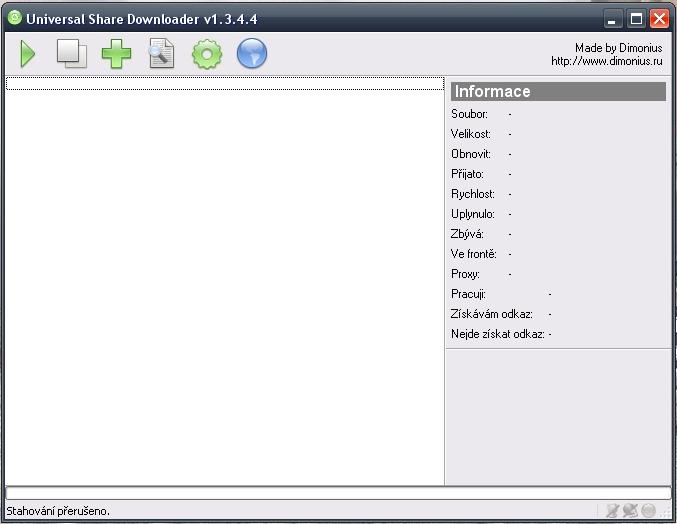Click the middle crossed-out globe status icon
The image size is (677, 524).
click(630, 511)
